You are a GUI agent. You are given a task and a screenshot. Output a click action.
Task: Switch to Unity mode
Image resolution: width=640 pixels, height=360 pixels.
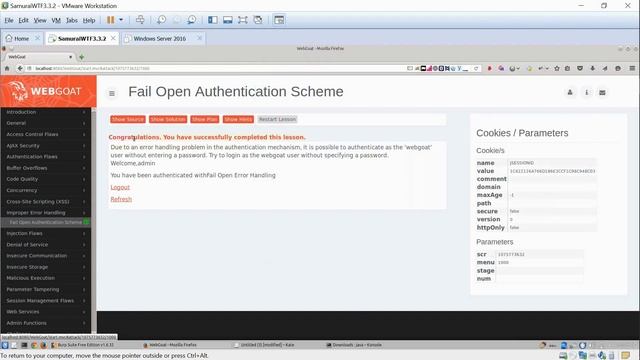pos(258,20)
